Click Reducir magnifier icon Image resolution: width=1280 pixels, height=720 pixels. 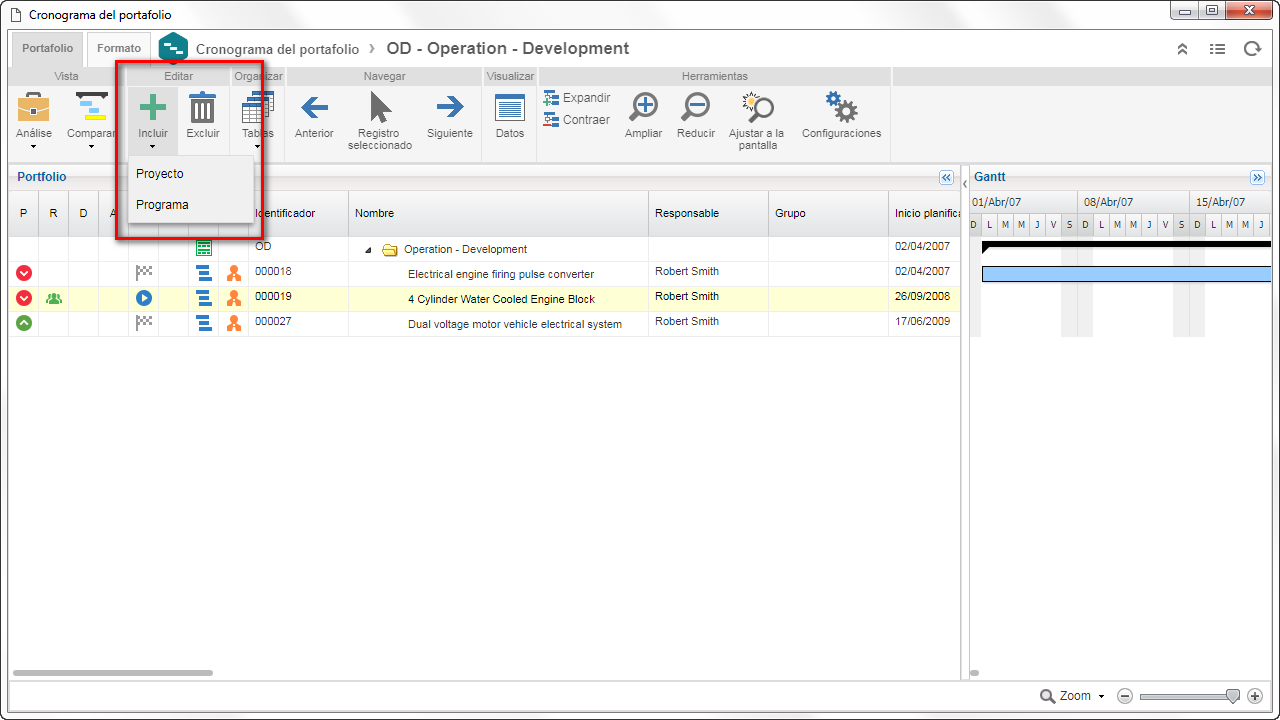pos(695,107)
